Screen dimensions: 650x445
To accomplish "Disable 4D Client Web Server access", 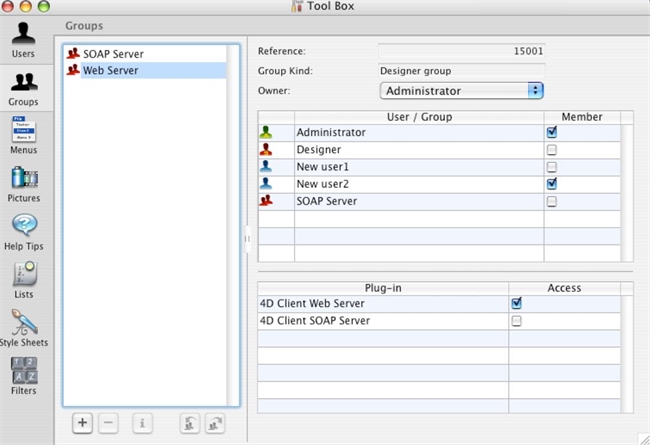I will pos(516,303).
